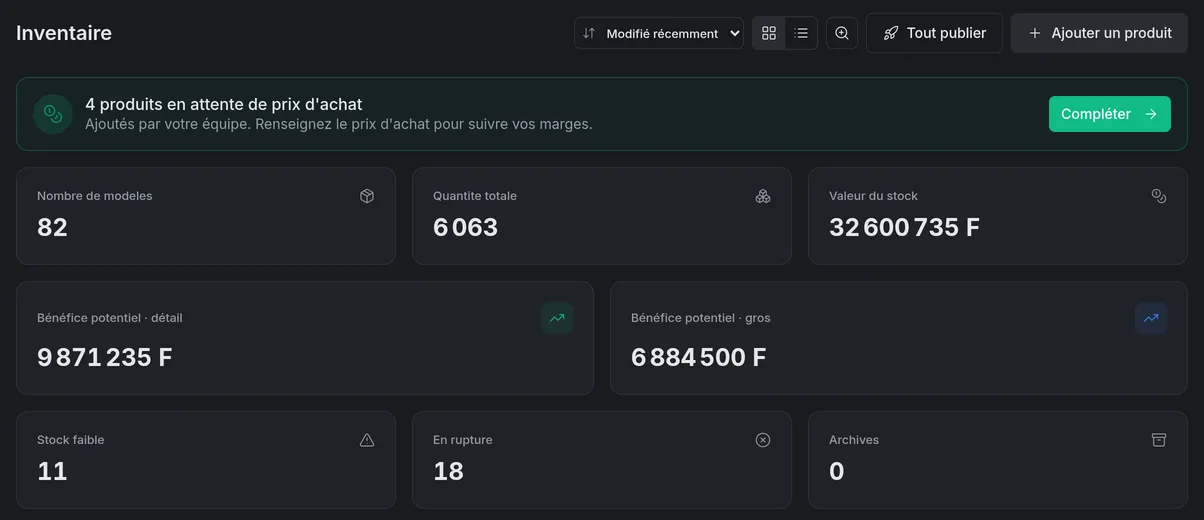Click the 'Stock faible' label
The height and width of the screenshot is (520, 1204).
coord(71,440)
